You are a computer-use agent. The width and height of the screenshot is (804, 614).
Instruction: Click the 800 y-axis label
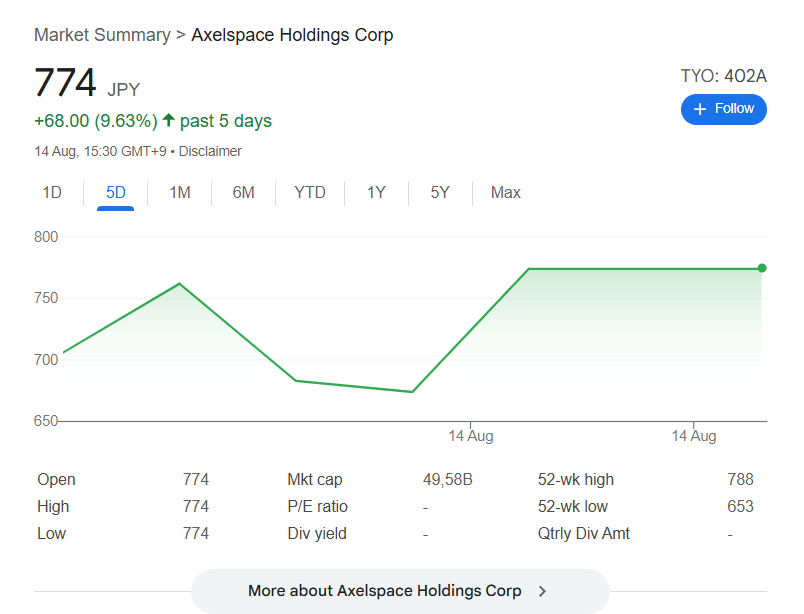46,236
